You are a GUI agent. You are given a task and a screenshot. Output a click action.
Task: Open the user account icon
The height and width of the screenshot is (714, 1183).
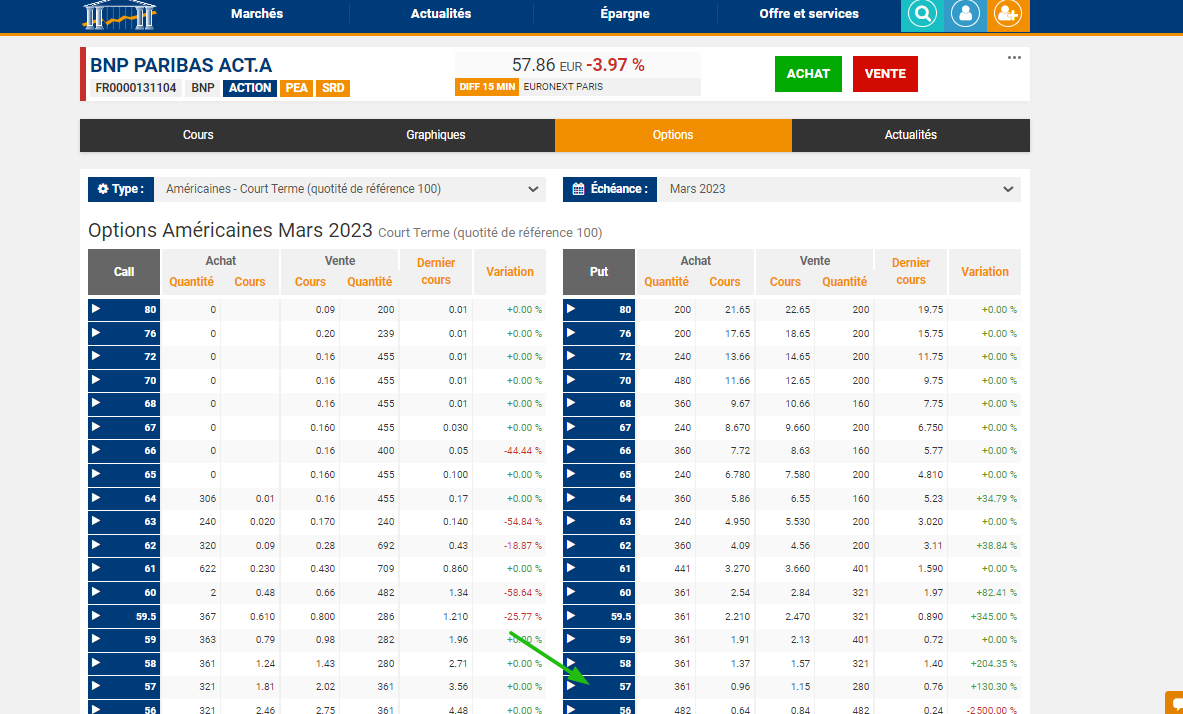(965, 15)
